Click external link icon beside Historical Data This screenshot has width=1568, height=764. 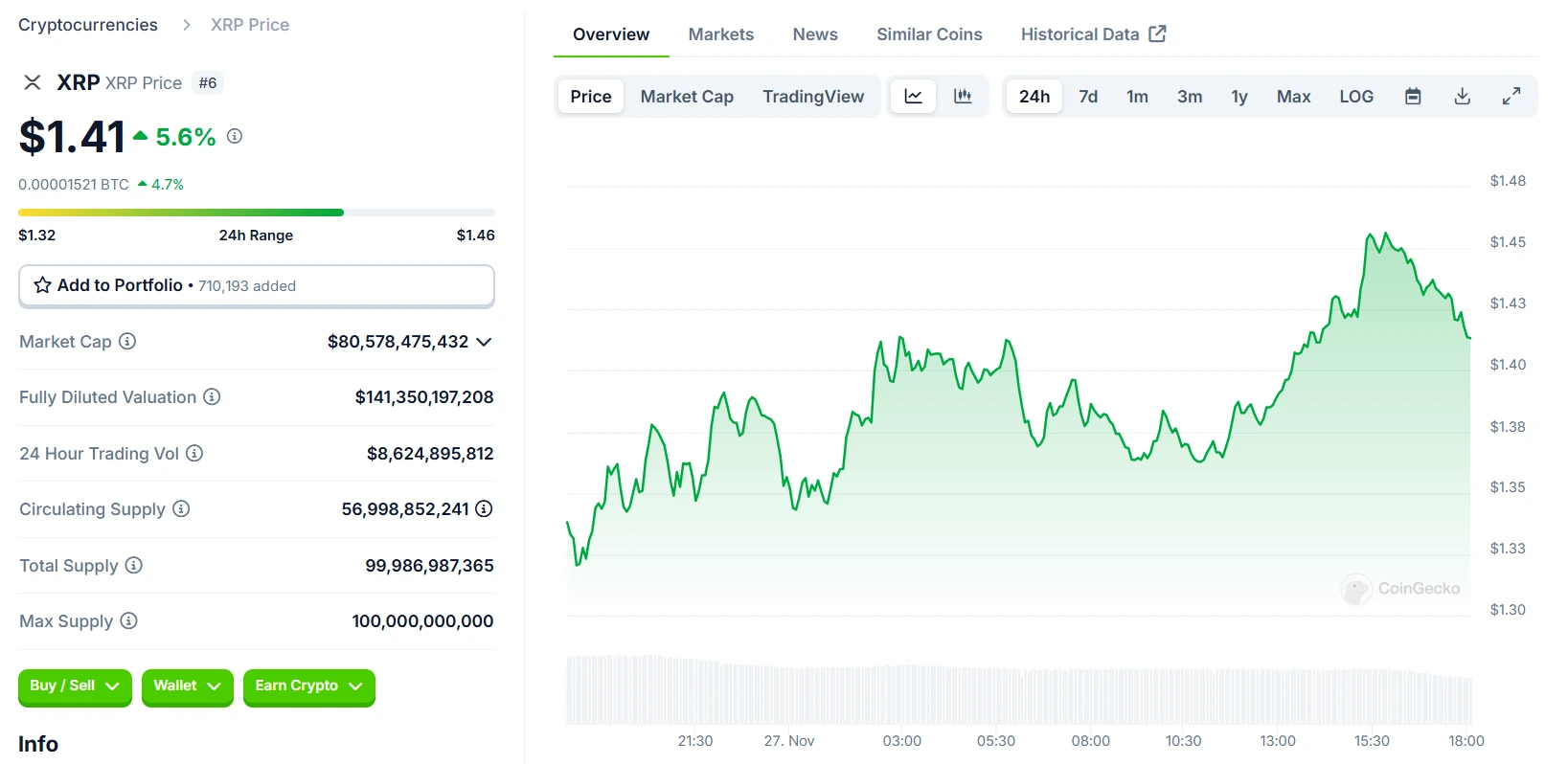pos(1157,34)
